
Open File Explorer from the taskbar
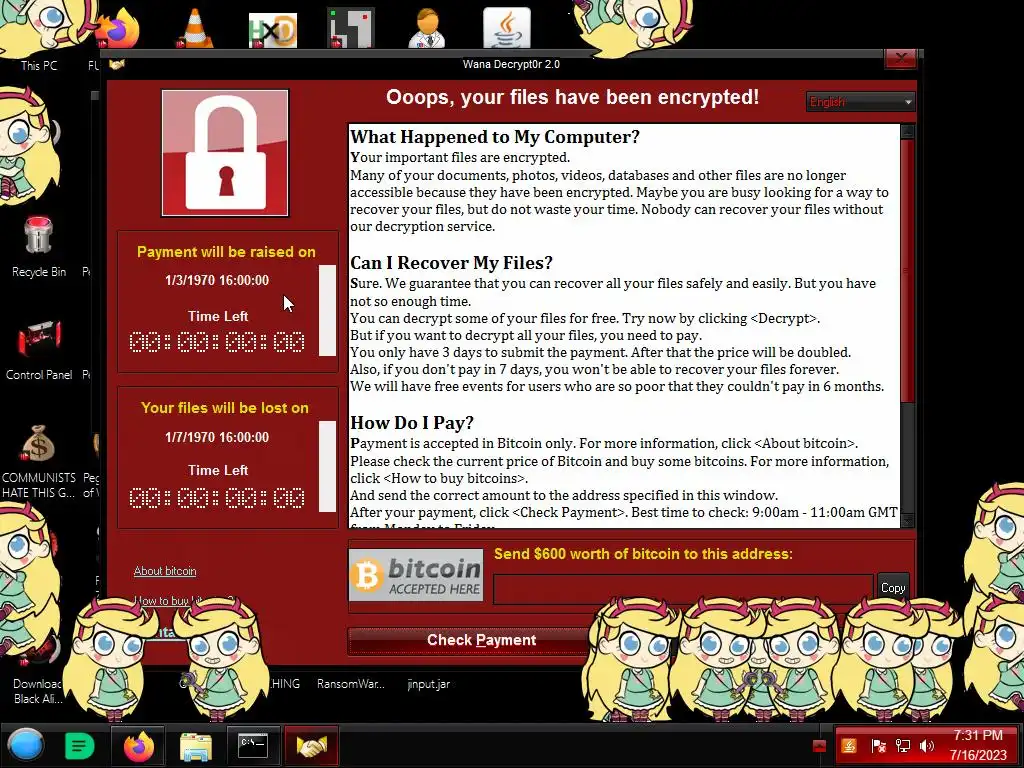pyautogui.click(x=195, y=746)
